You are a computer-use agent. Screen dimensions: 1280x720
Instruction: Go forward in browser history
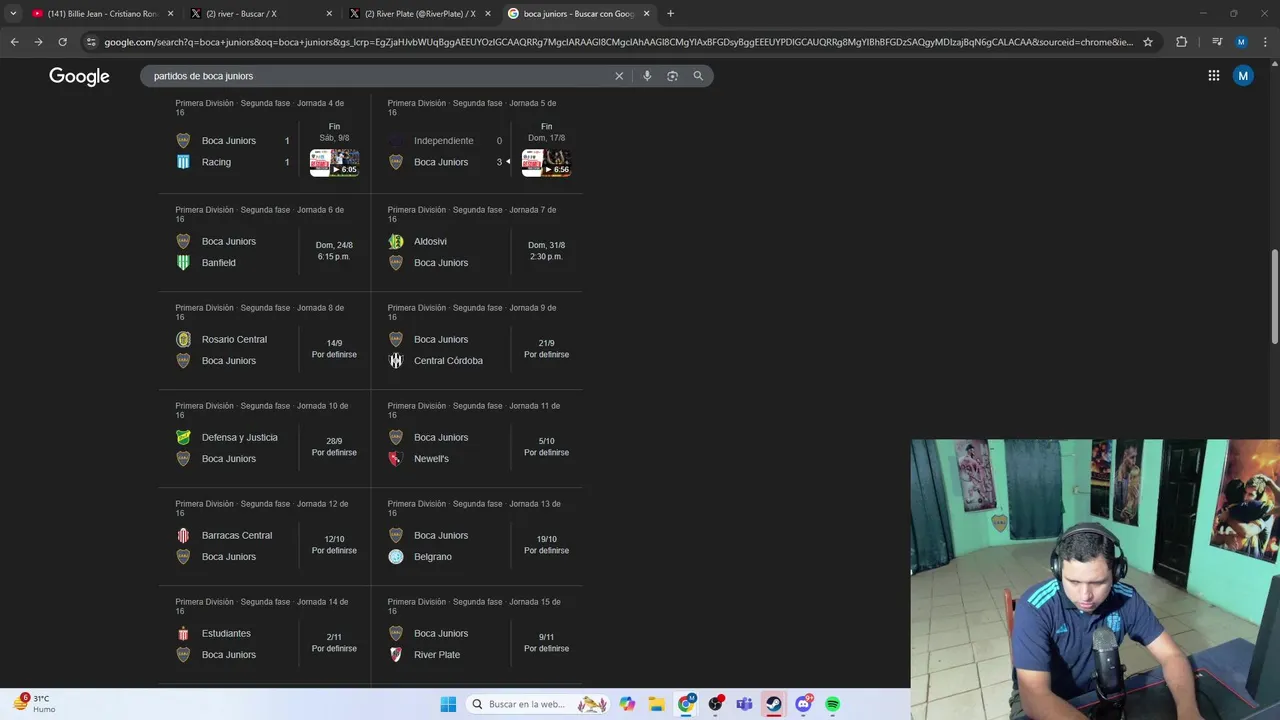(x=38, y=42)
